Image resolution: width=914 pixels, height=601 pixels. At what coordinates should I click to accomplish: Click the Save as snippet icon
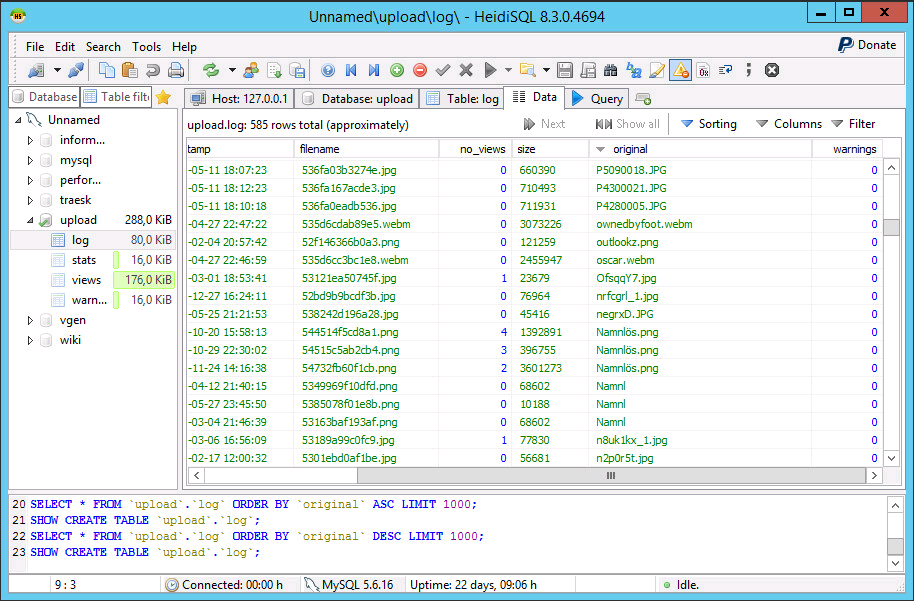(x=588, y=71)
